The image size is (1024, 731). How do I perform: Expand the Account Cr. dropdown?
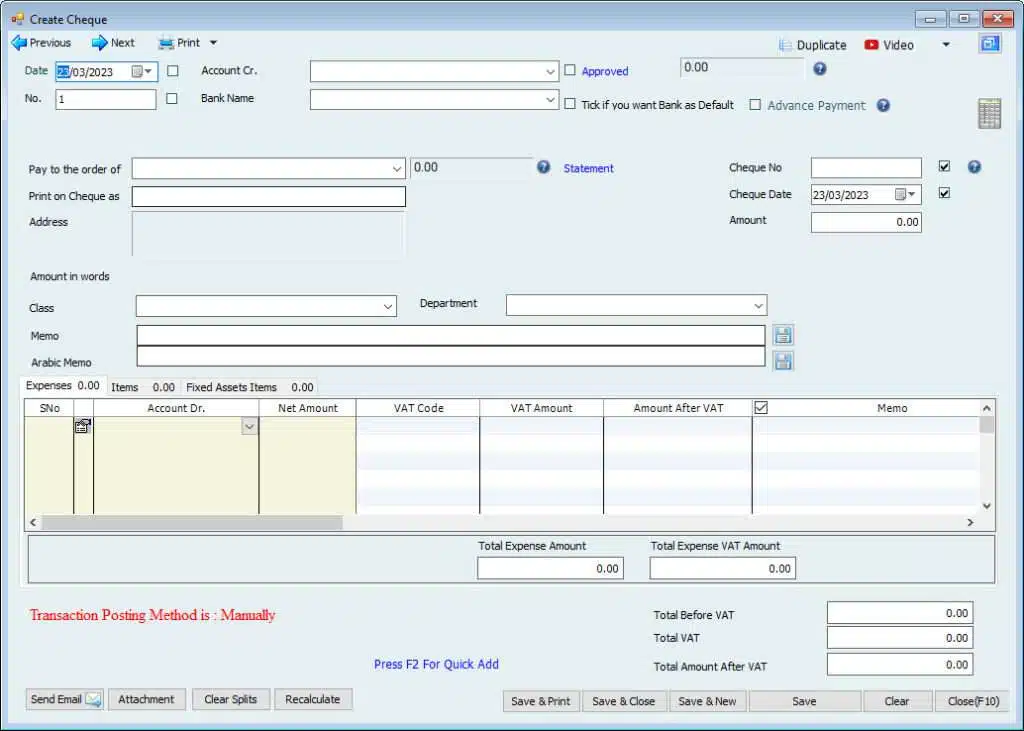coord(550,72)
